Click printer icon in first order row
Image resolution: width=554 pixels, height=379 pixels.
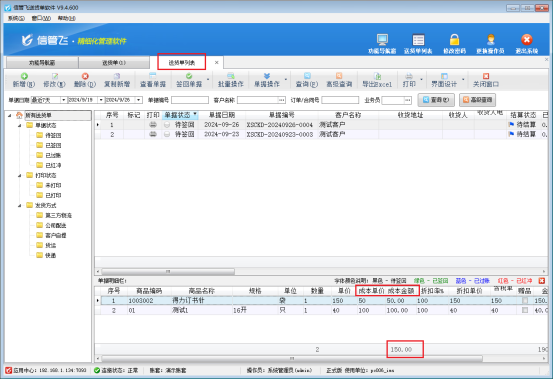click(x=153, y=125)
